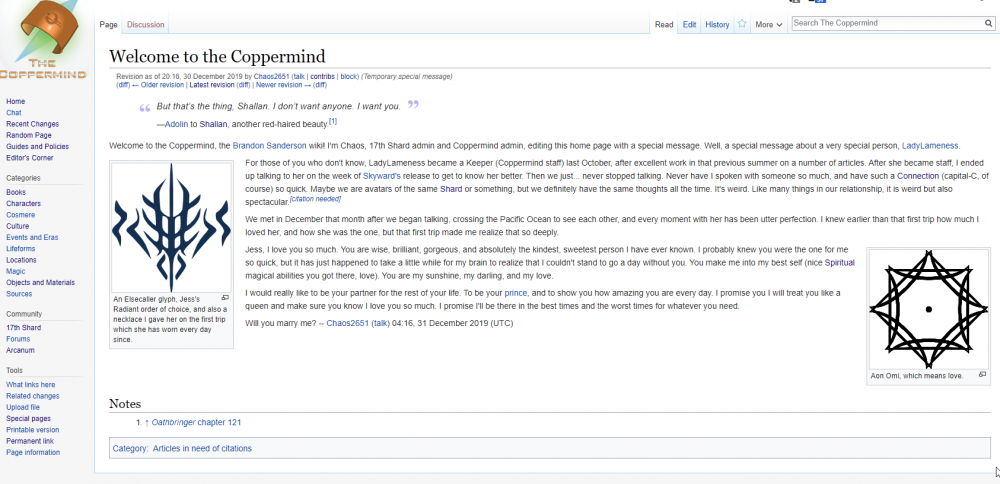Click the citation needed link
1000x484 pixels.
click(x=315, y=199)
